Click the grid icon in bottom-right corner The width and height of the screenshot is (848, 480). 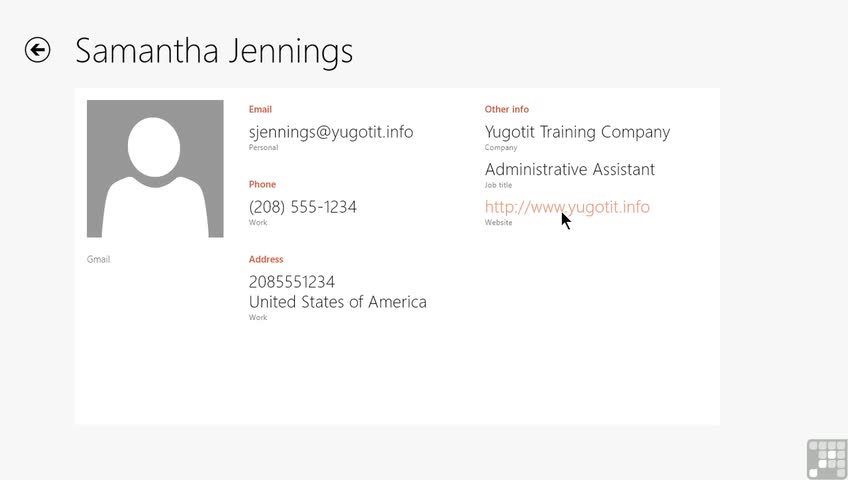click(827, 459)
